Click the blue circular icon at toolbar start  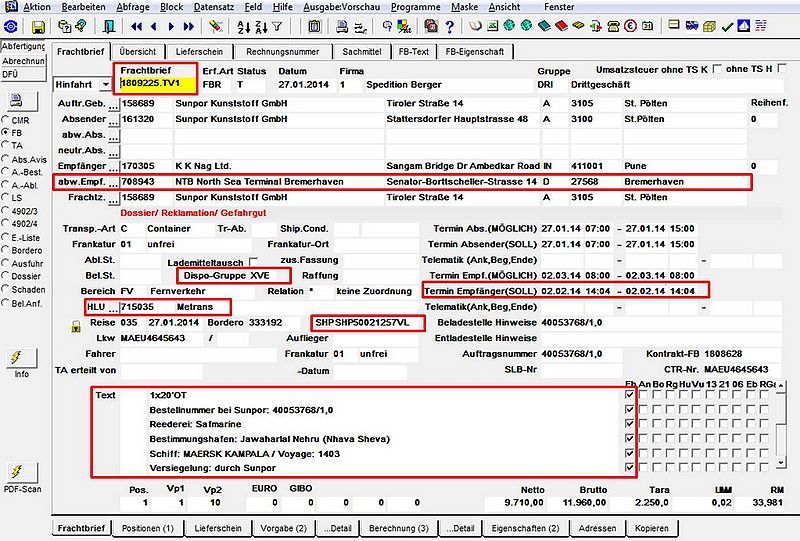11,27
